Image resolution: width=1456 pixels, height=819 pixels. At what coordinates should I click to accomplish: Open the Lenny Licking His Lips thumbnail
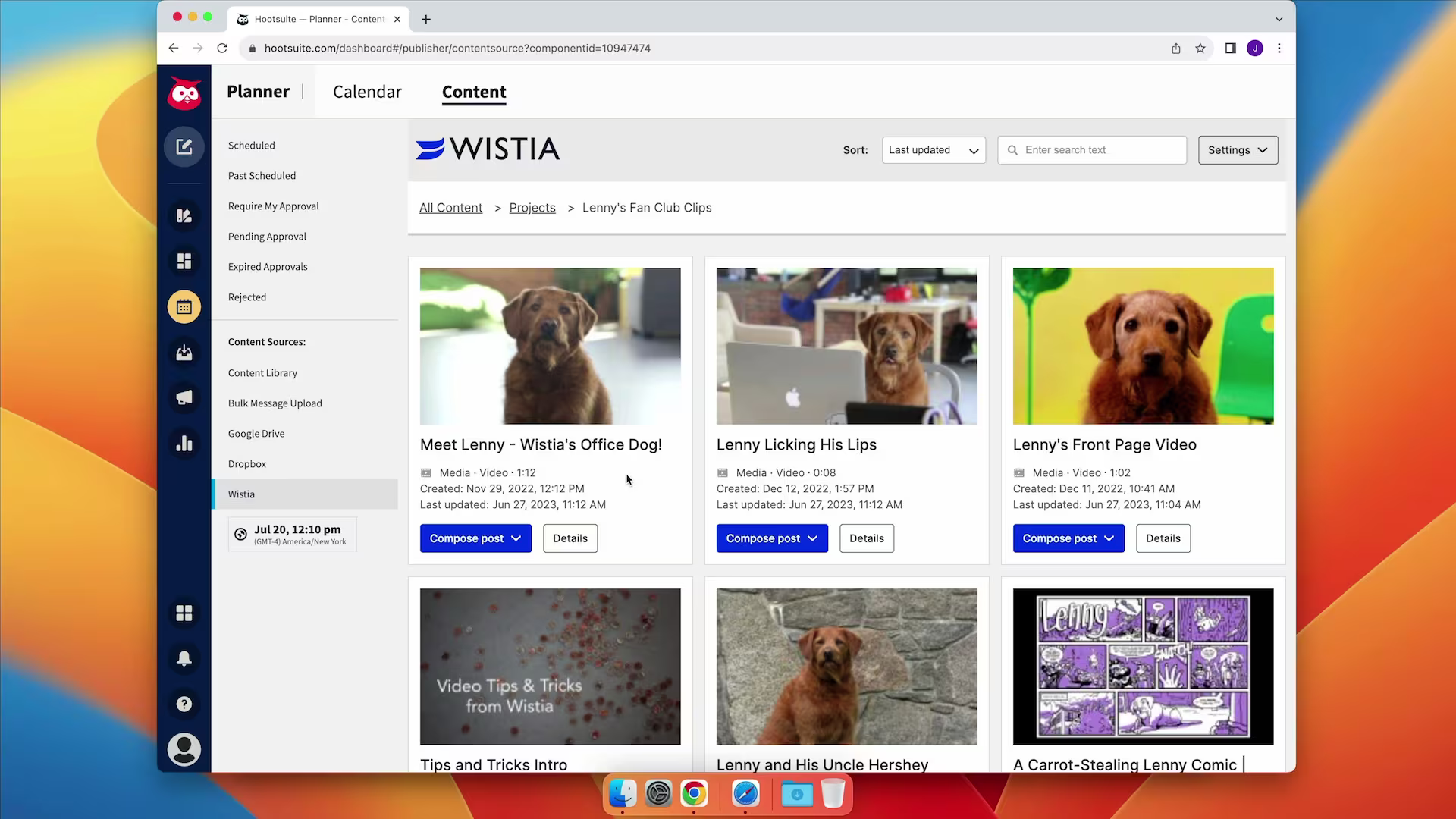(847, 346)
